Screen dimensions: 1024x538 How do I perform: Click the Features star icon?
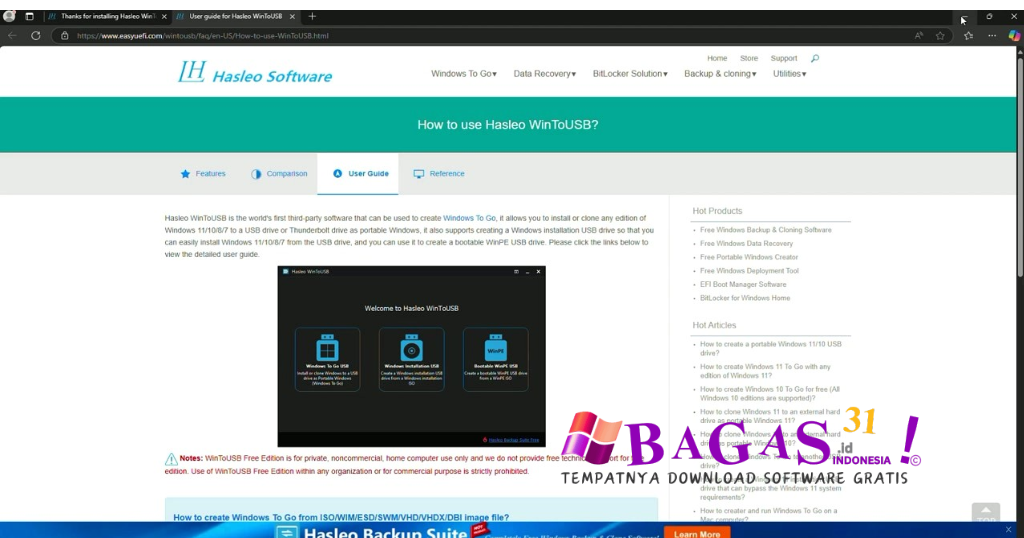(x=185, y=174)
